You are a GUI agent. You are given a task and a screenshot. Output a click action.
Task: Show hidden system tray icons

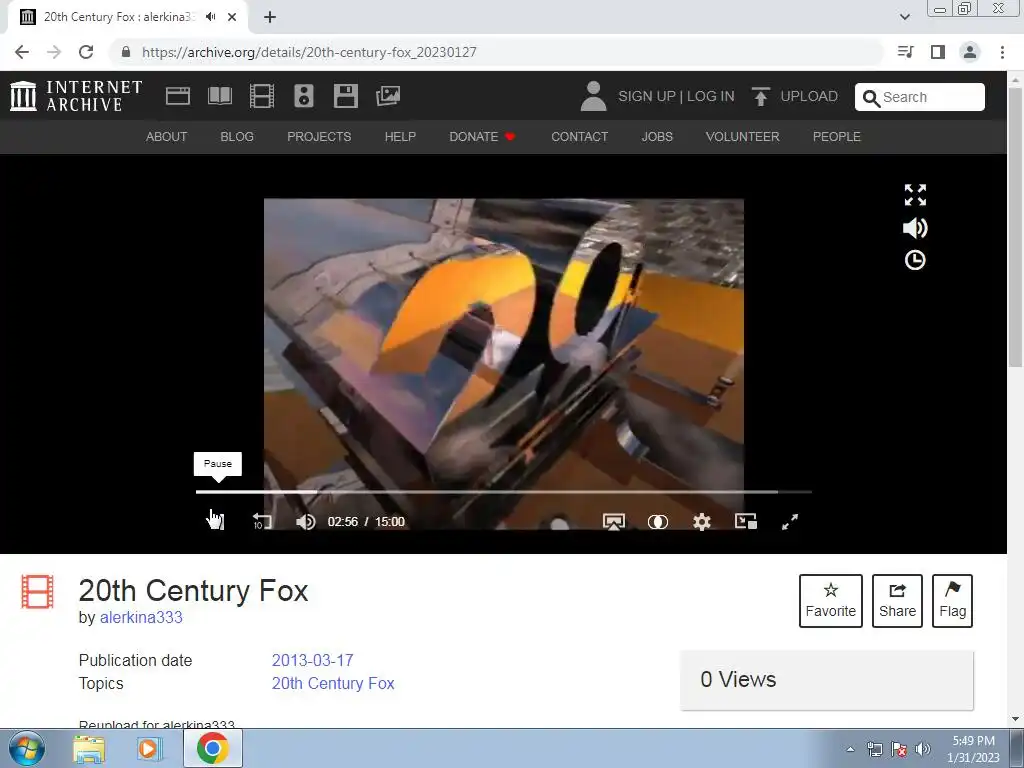[850, 749]
